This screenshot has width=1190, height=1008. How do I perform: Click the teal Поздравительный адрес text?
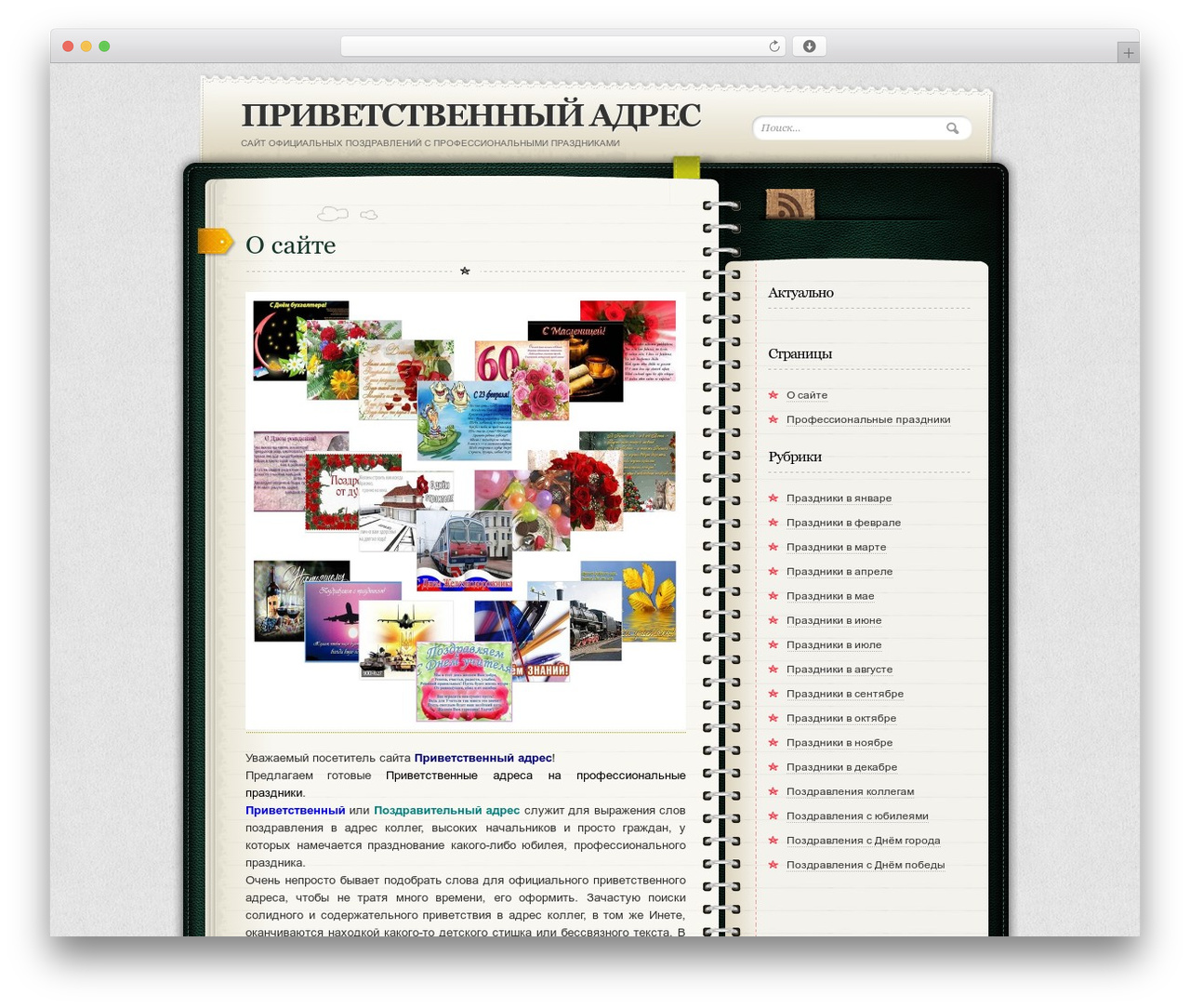coord(446,811)
